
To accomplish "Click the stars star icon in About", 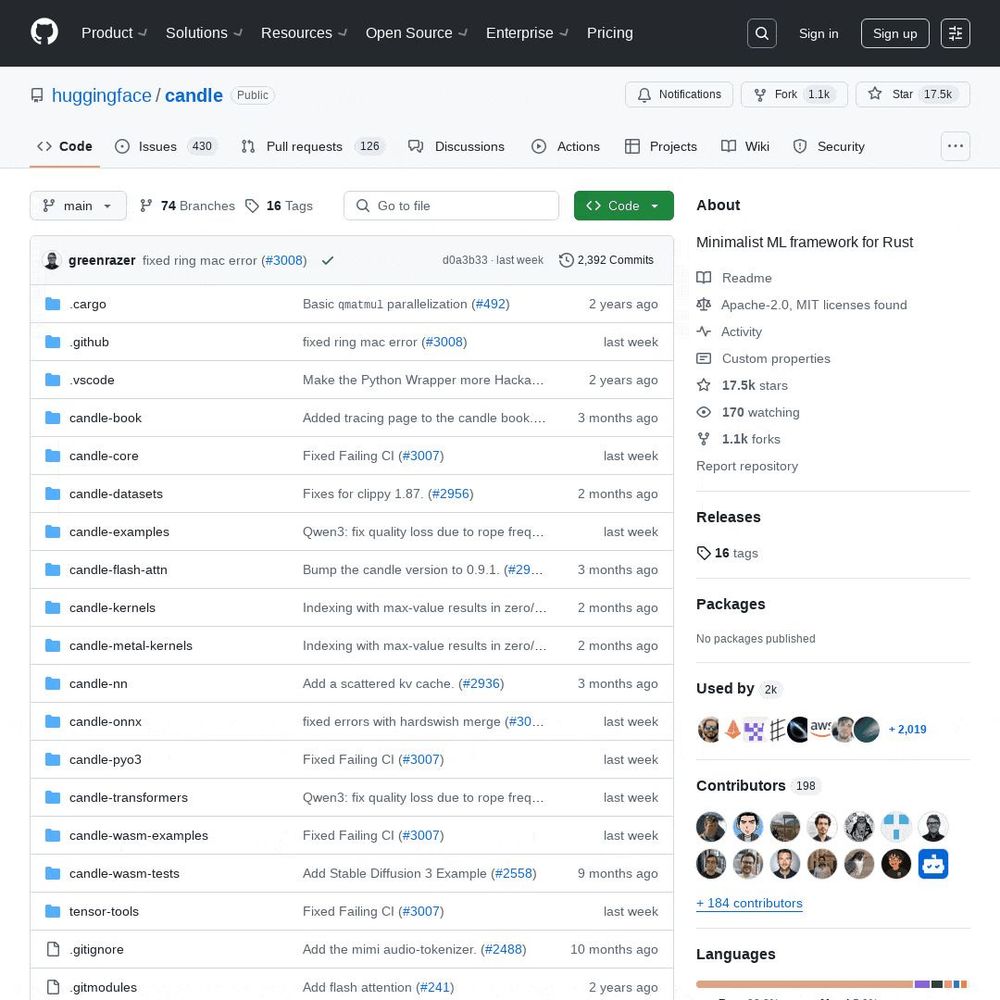I will click(x=703, y=385).
